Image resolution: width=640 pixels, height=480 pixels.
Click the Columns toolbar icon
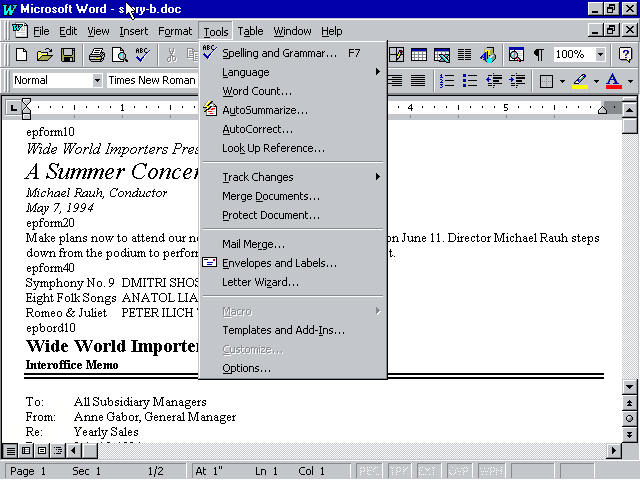coord(464,54)
